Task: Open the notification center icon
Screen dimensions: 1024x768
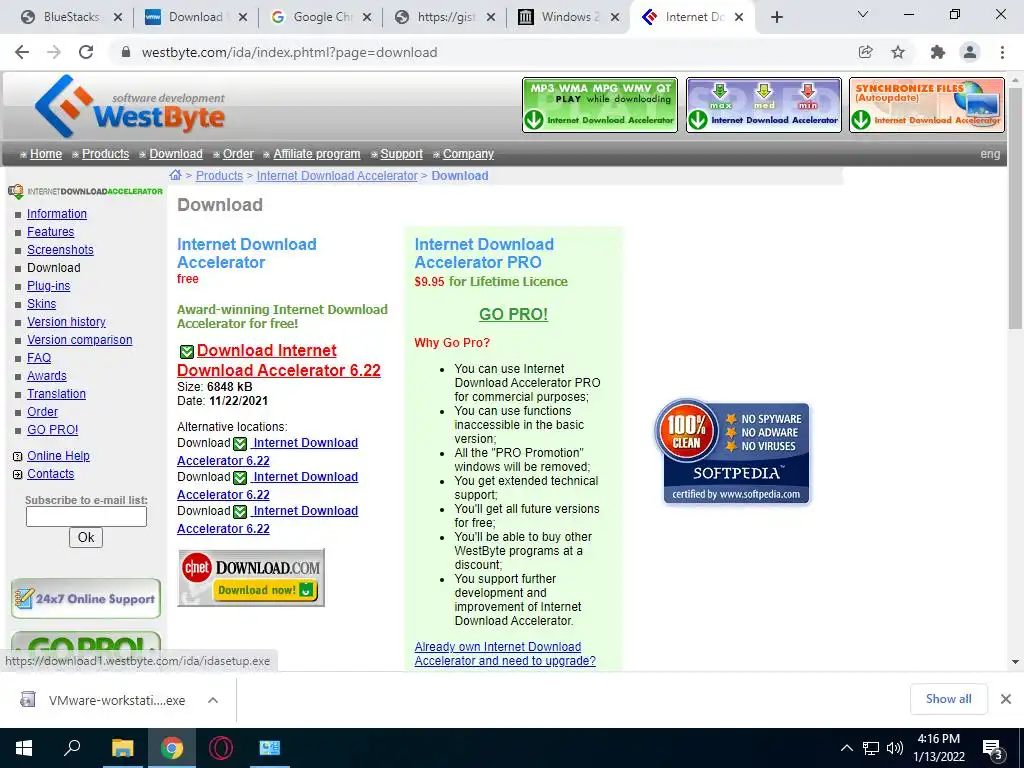Action: click(993, 750)
